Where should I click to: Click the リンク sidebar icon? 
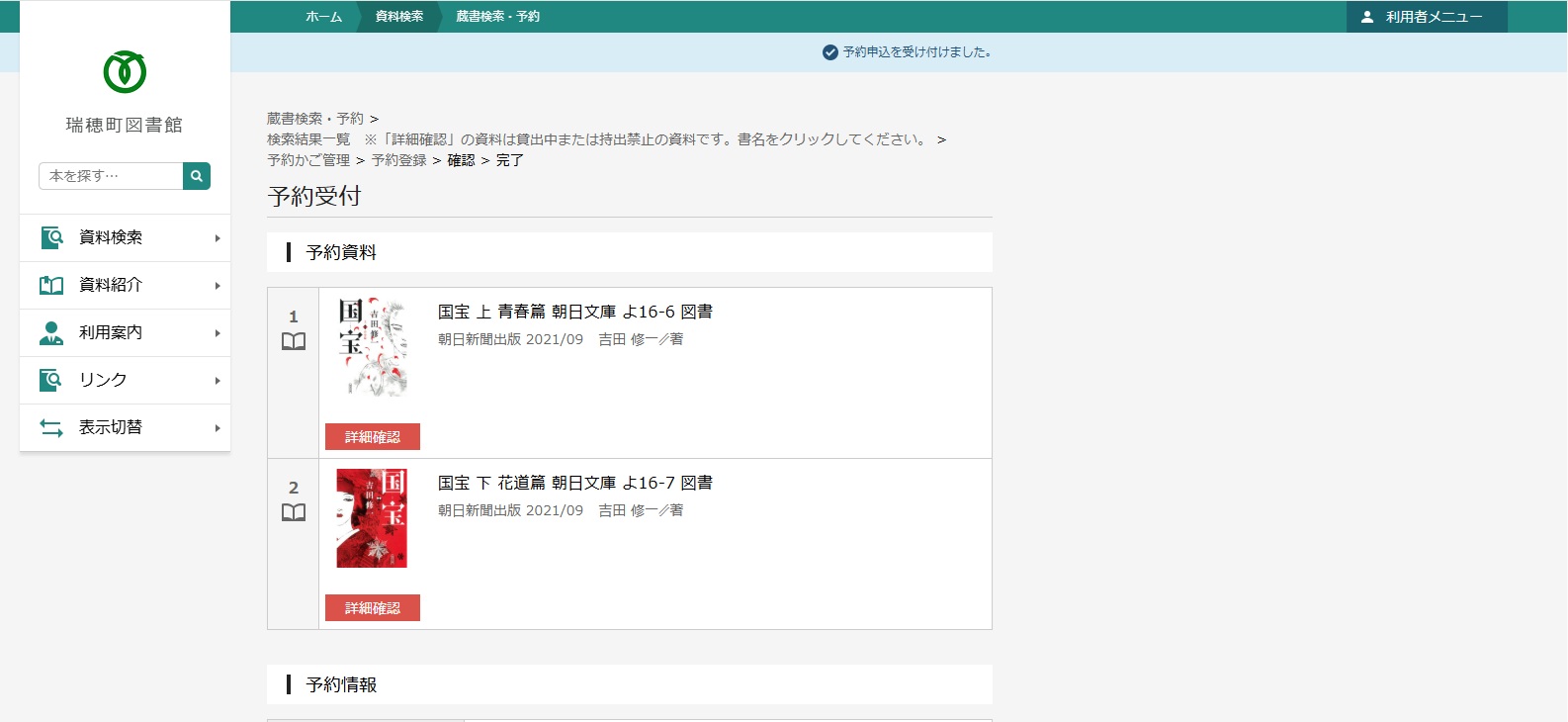(x=51, y=380)
